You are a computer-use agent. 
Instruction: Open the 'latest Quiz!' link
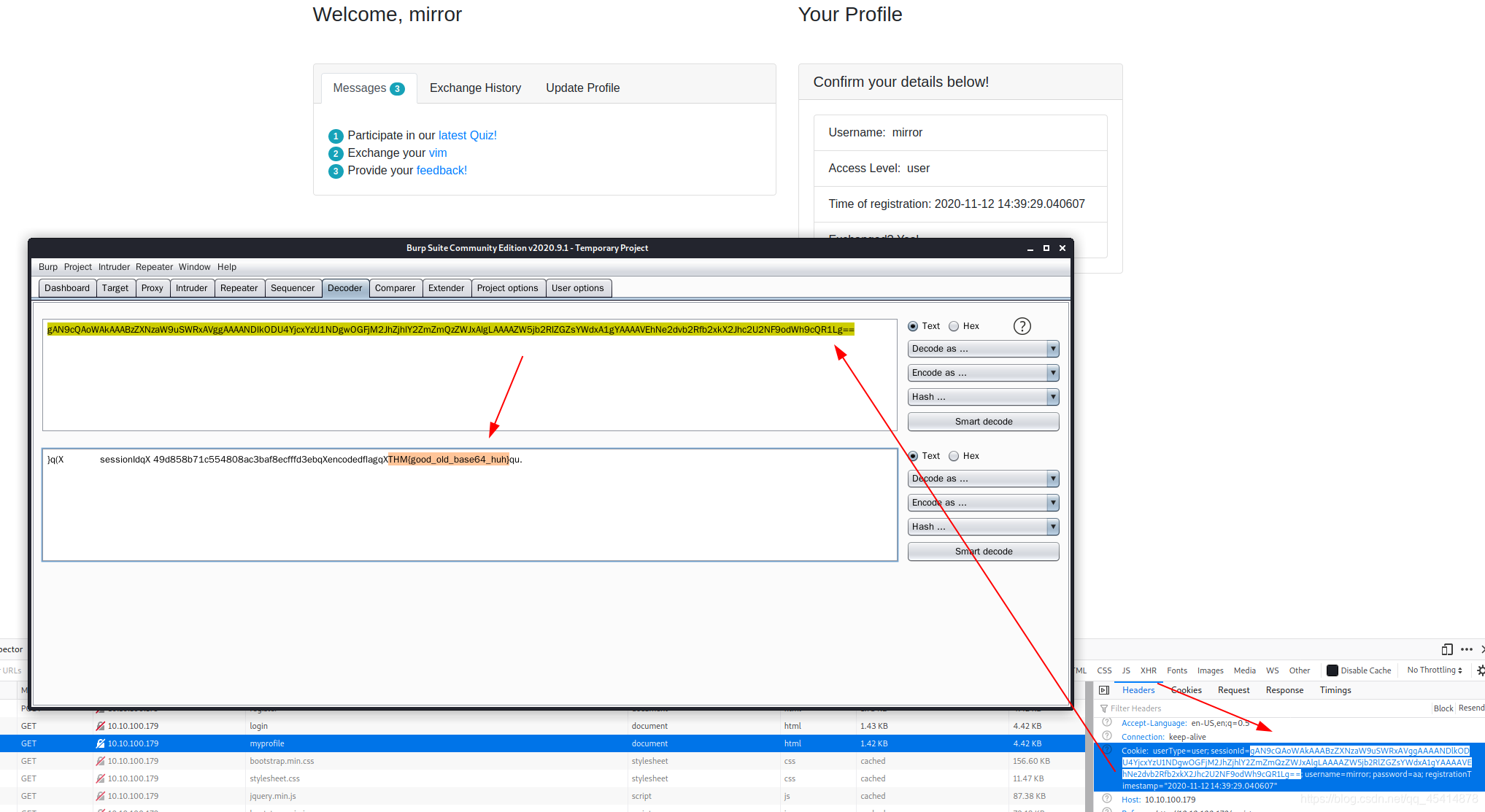[x=467, y=136]
